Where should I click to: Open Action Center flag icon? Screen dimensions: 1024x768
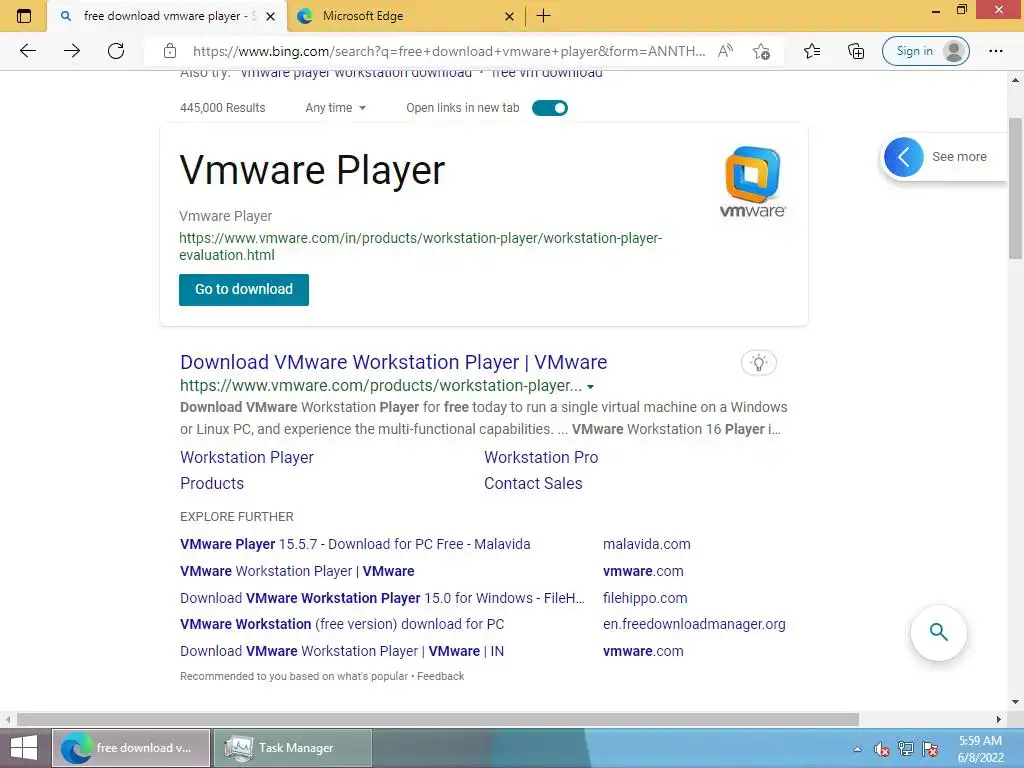930,749
